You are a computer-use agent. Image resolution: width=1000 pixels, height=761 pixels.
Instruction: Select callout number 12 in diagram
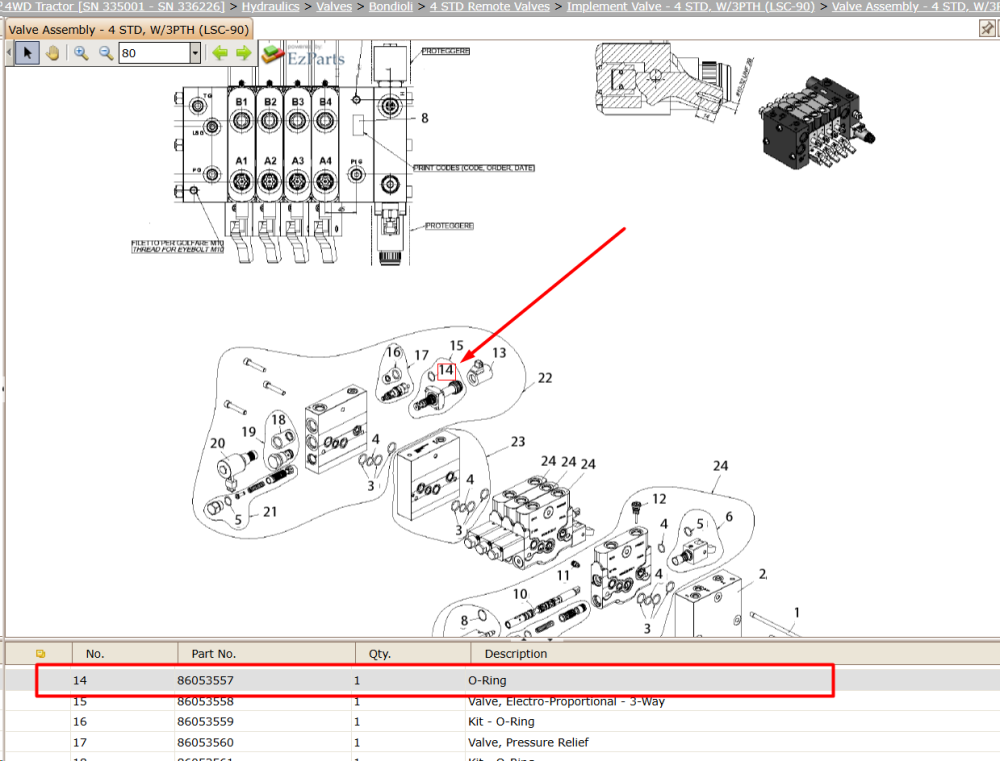[659, 499]
